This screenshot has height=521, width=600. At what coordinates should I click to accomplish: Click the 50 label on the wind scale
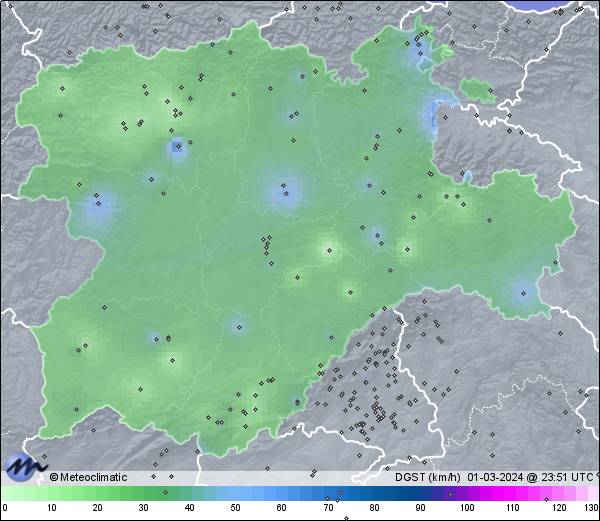235,508
